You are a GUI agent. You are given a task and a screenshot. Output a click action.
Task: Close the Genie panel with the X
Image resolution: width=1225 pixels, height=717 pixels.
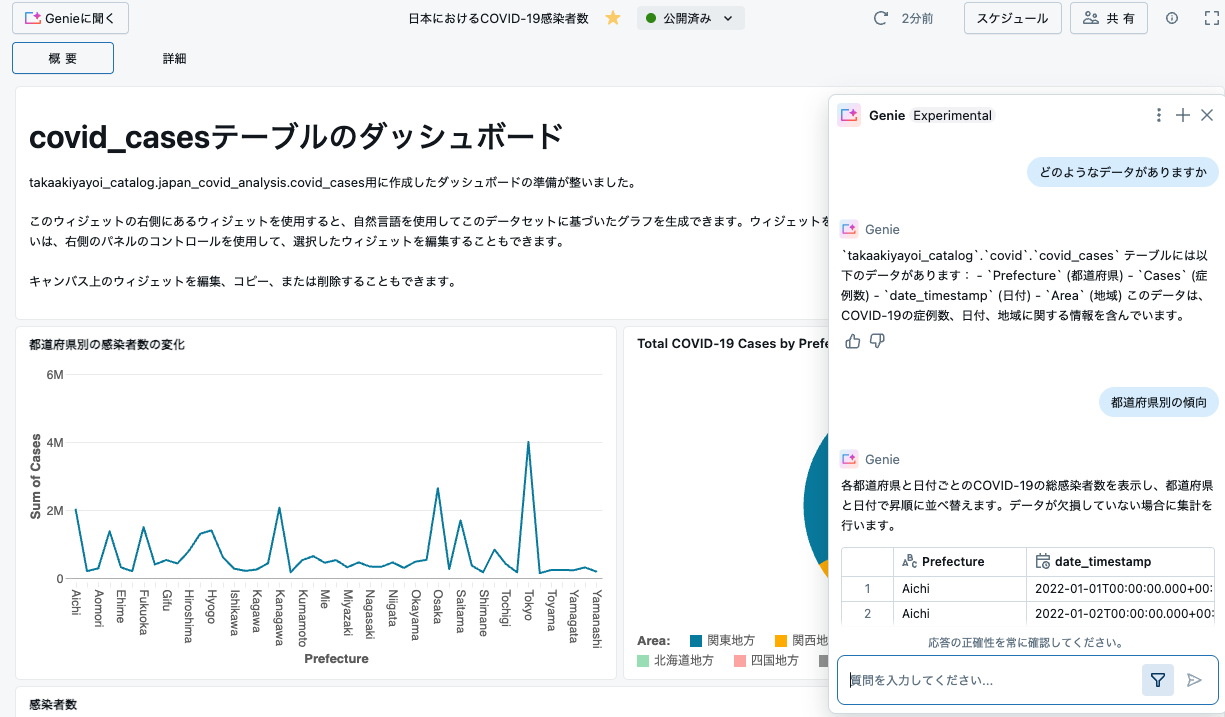click(x=1207, y=115)
